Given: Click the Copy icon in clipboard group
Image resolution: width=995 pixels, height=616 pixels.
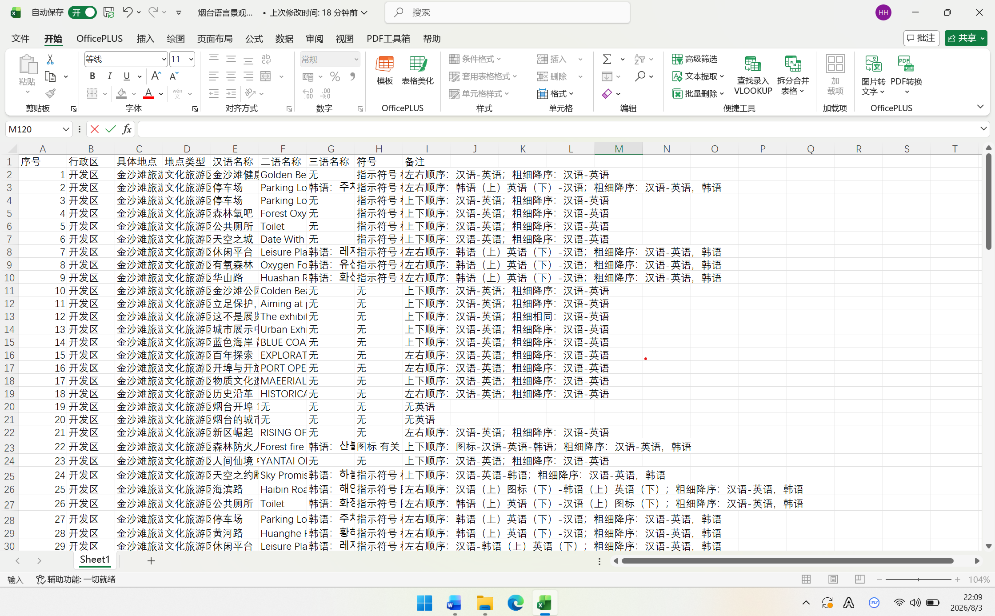Looking at the screenshot, I should coord(51,76).
